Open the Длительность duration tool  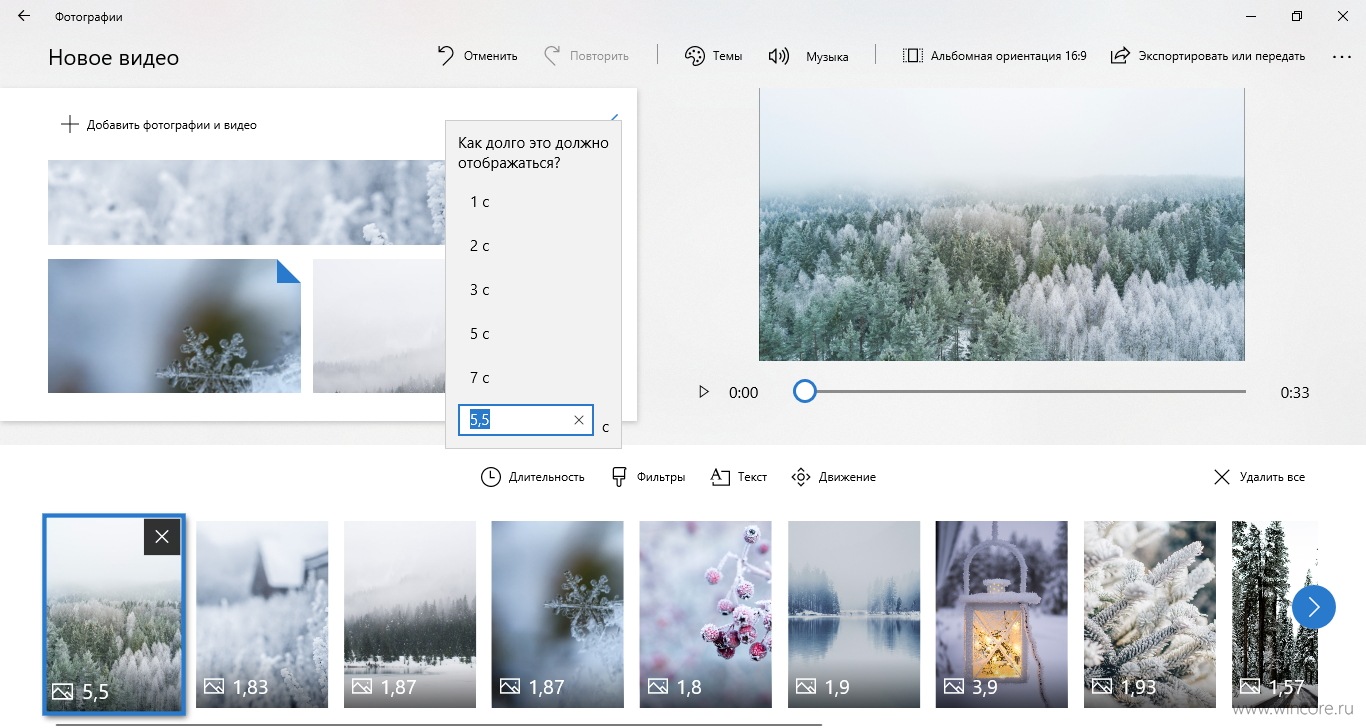(x=533, y=477)
